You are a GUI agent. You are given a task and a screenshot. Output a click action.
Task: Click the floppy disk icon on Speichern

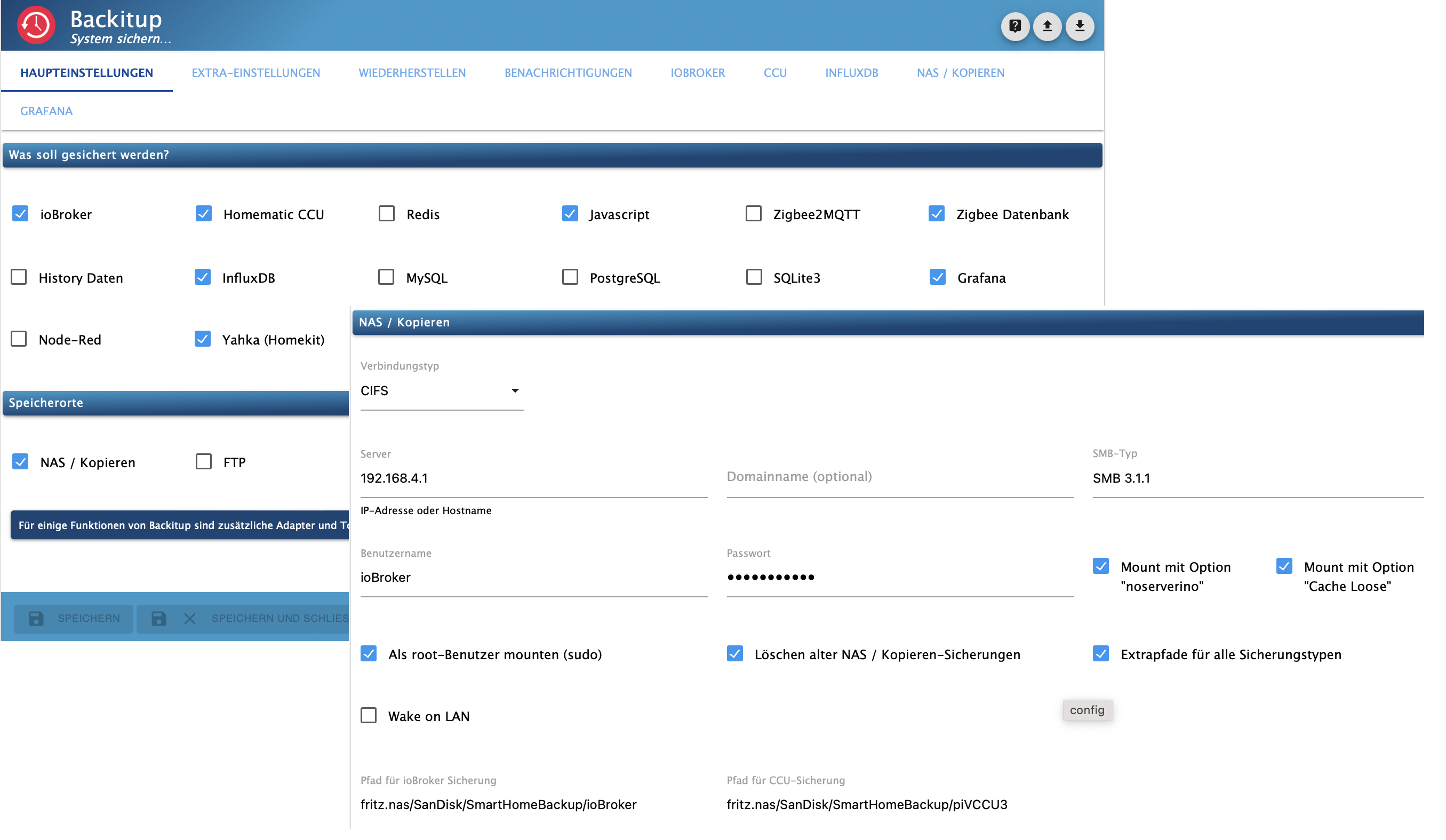[x=36, y=619]
